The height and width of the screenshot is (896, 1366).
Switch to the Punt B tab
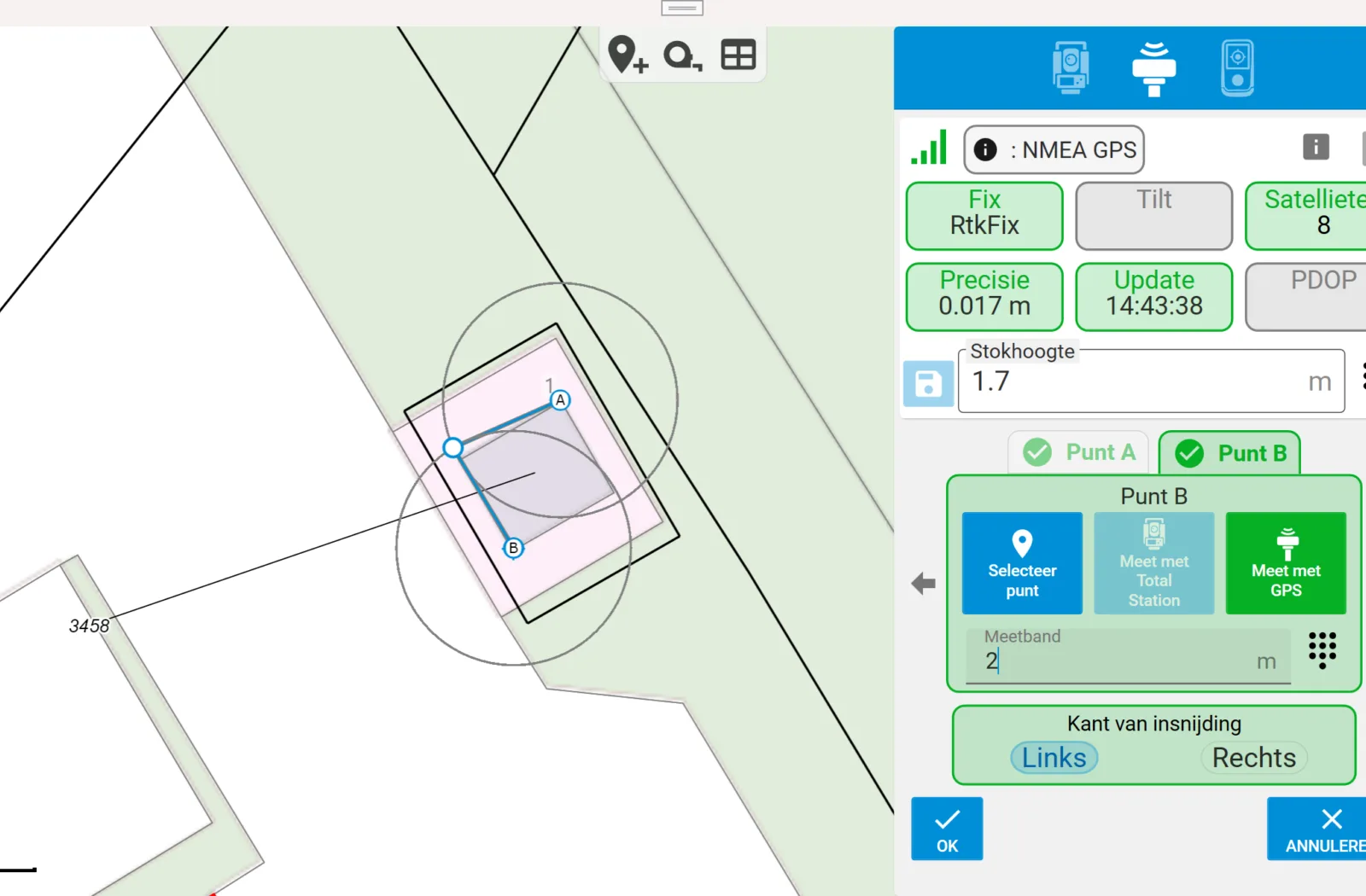point(1229,453)
